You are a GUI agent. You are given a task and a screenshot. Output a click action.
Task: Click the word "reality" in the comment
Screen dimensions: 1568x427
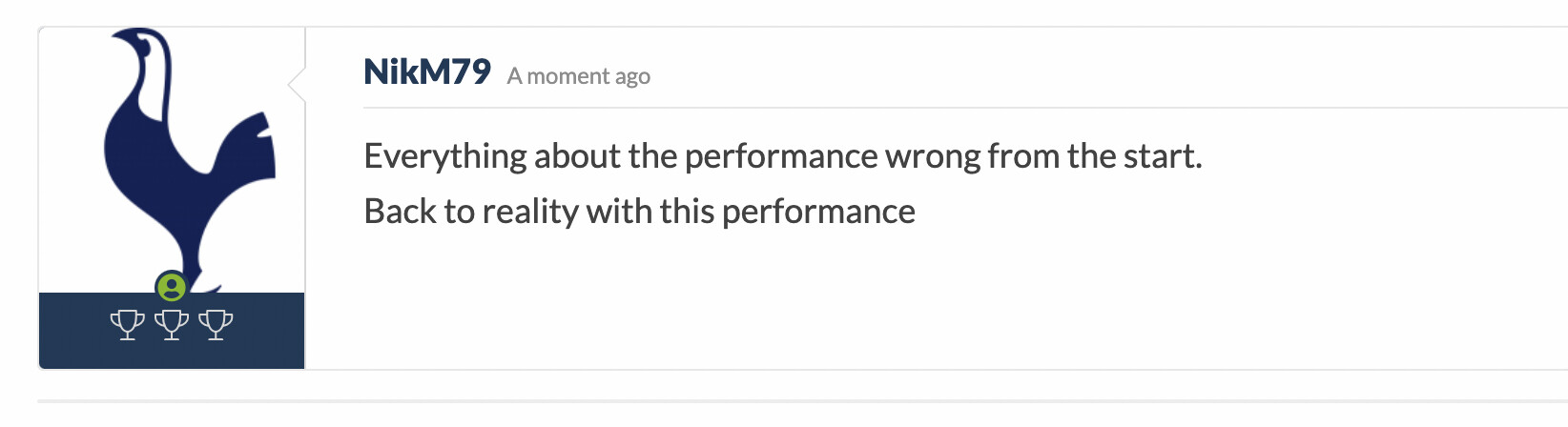(532, 212)
